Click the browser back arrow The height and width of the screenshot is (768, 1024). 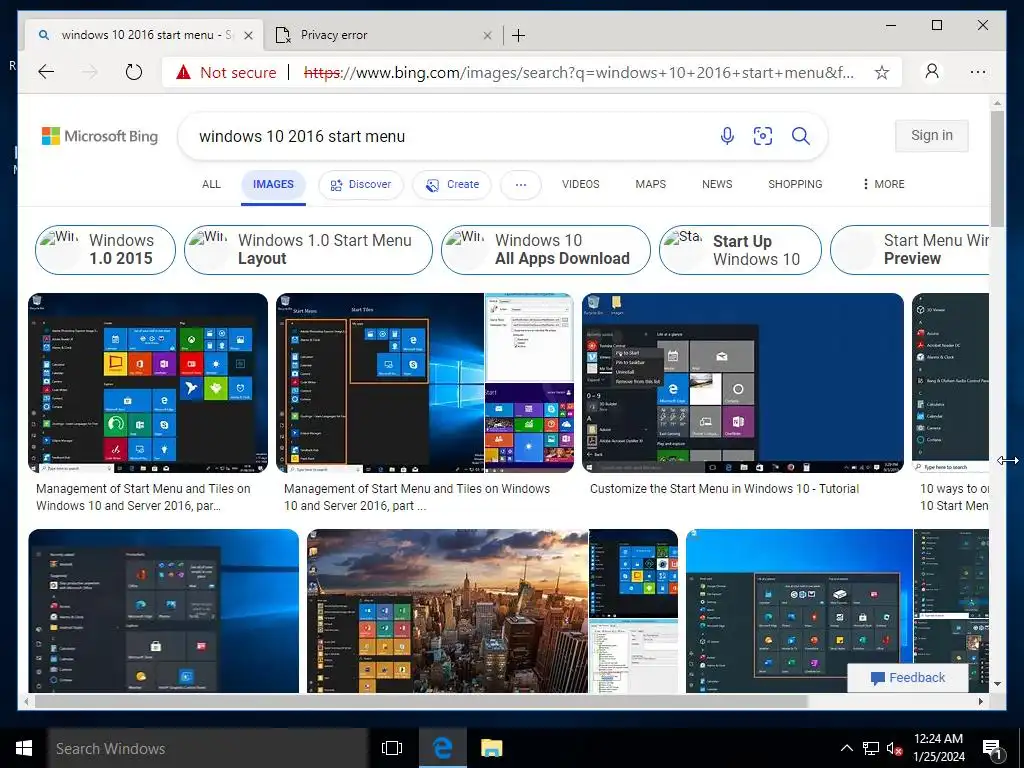pyautogui.click(x=46, y=72)
